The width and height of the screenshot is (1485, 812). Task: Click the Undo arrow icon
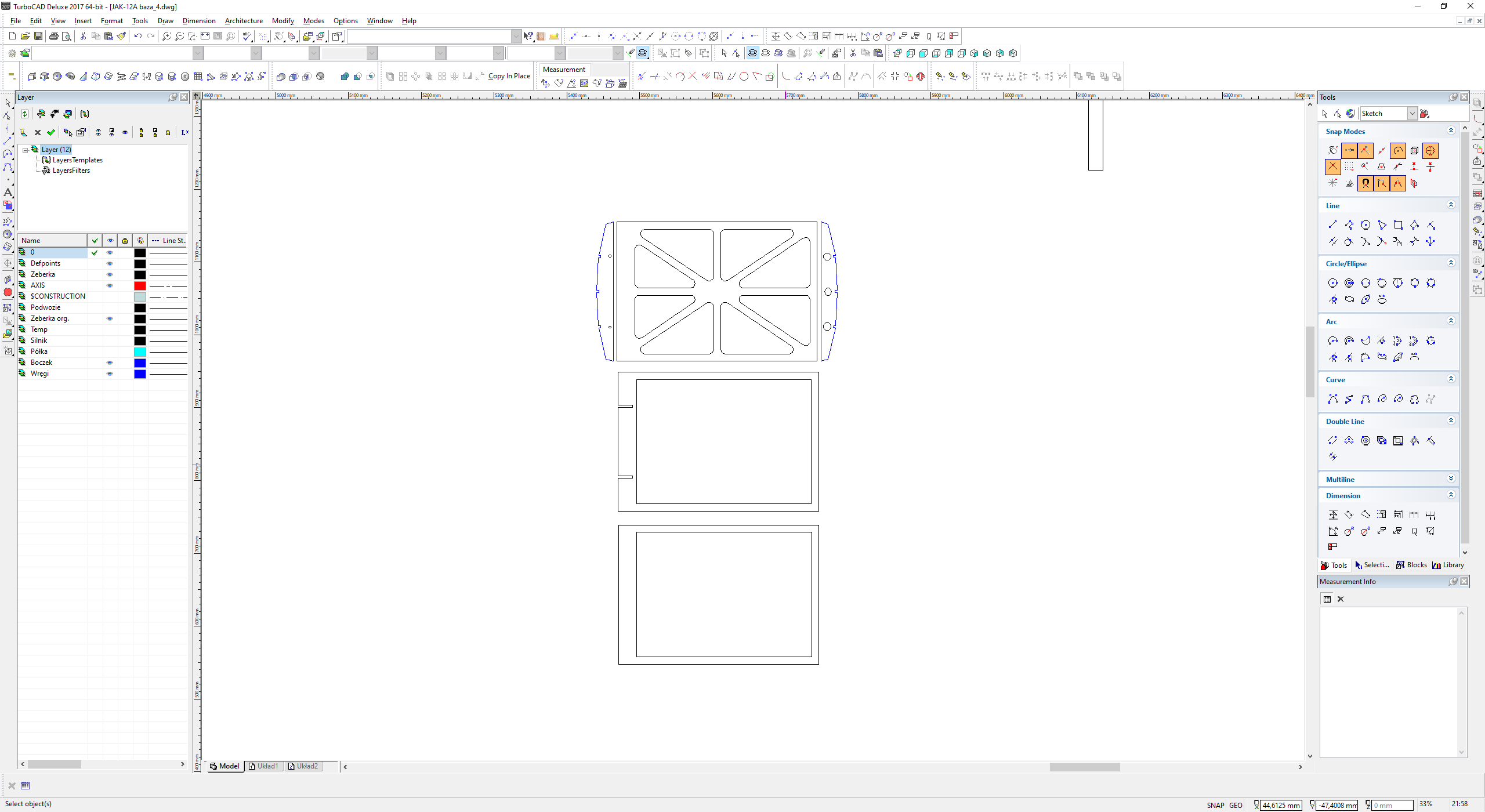click(137, 36)
